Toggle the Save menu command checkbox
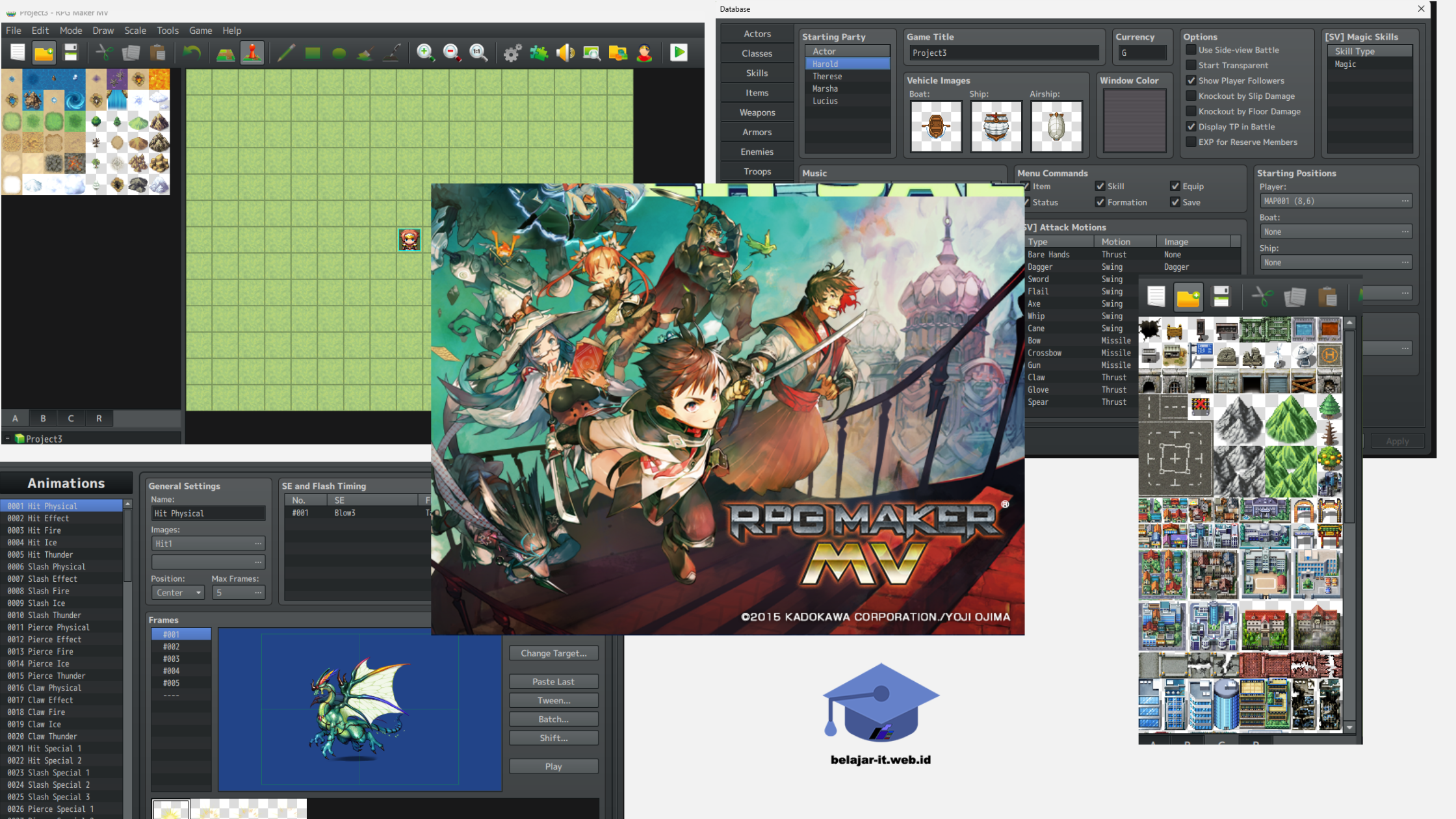Image resolution: width=1456 pixels, height=819 pixels. pyautogui.click(x=1175, y=202)
